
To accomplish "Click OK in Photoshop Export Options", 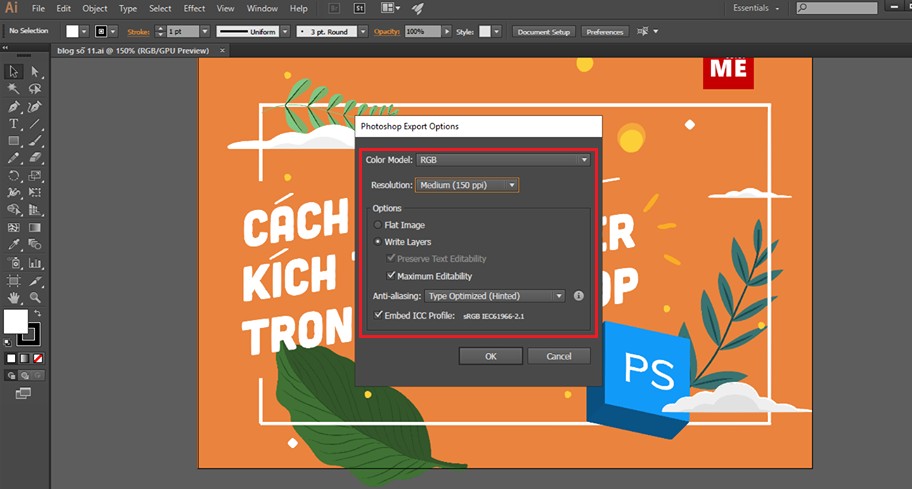I will [x=490, y=356].
